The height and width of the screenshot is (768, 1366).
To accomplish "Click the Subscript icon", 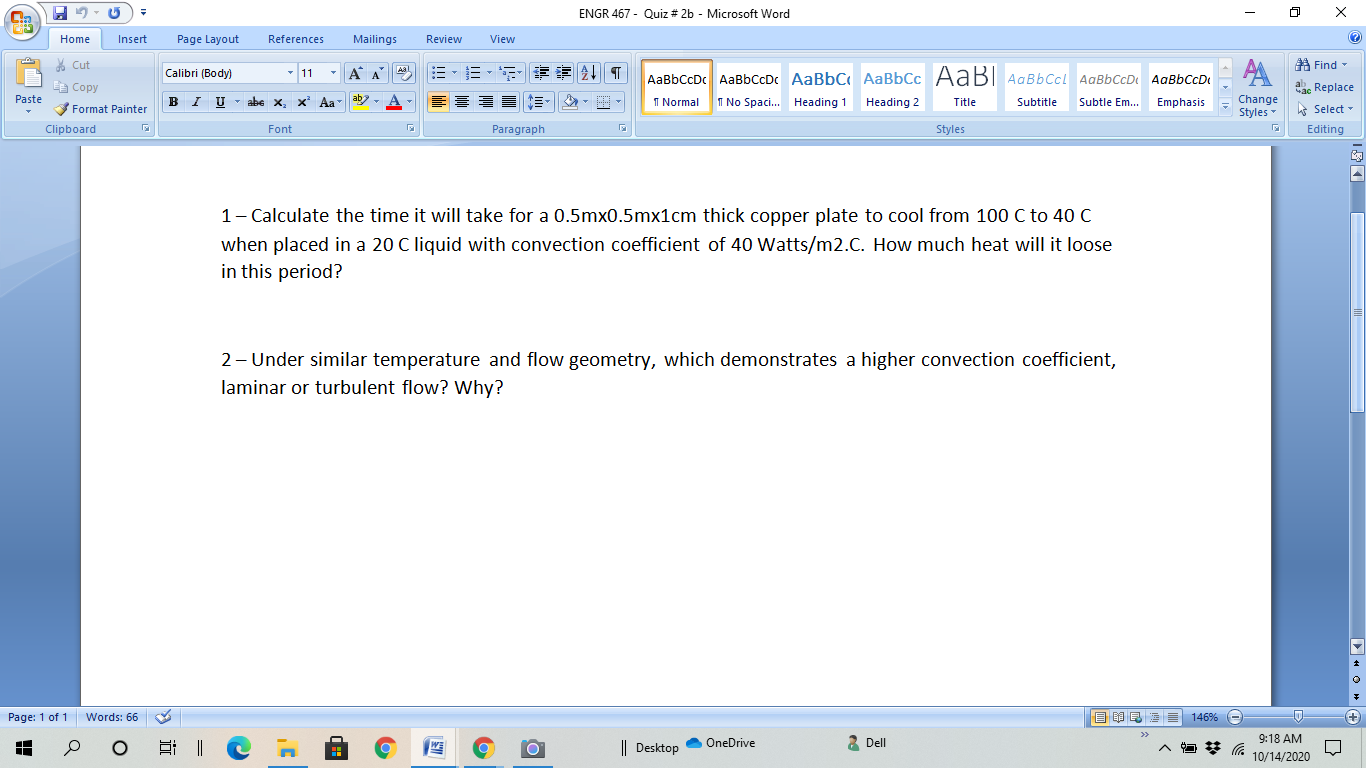I will pyautogui.click(x=281, y=101).
